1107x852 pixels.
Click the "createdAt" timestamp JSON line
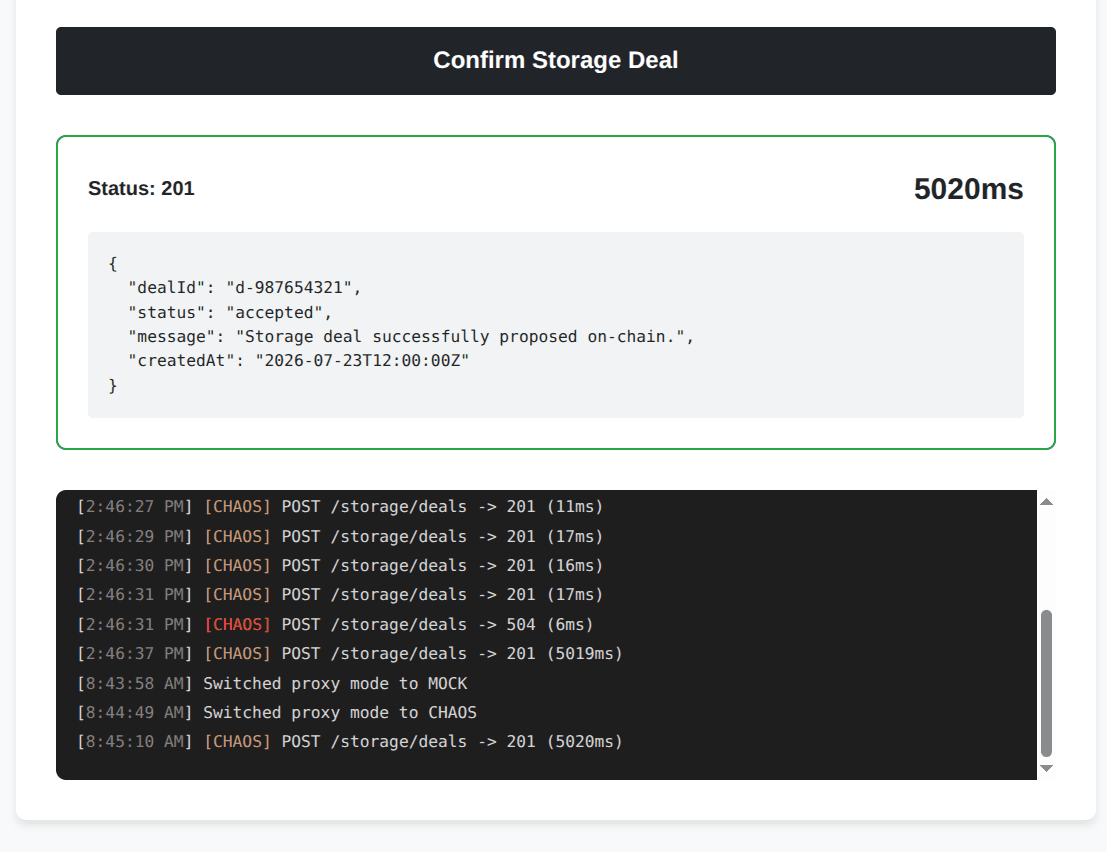tap(299, 361)
